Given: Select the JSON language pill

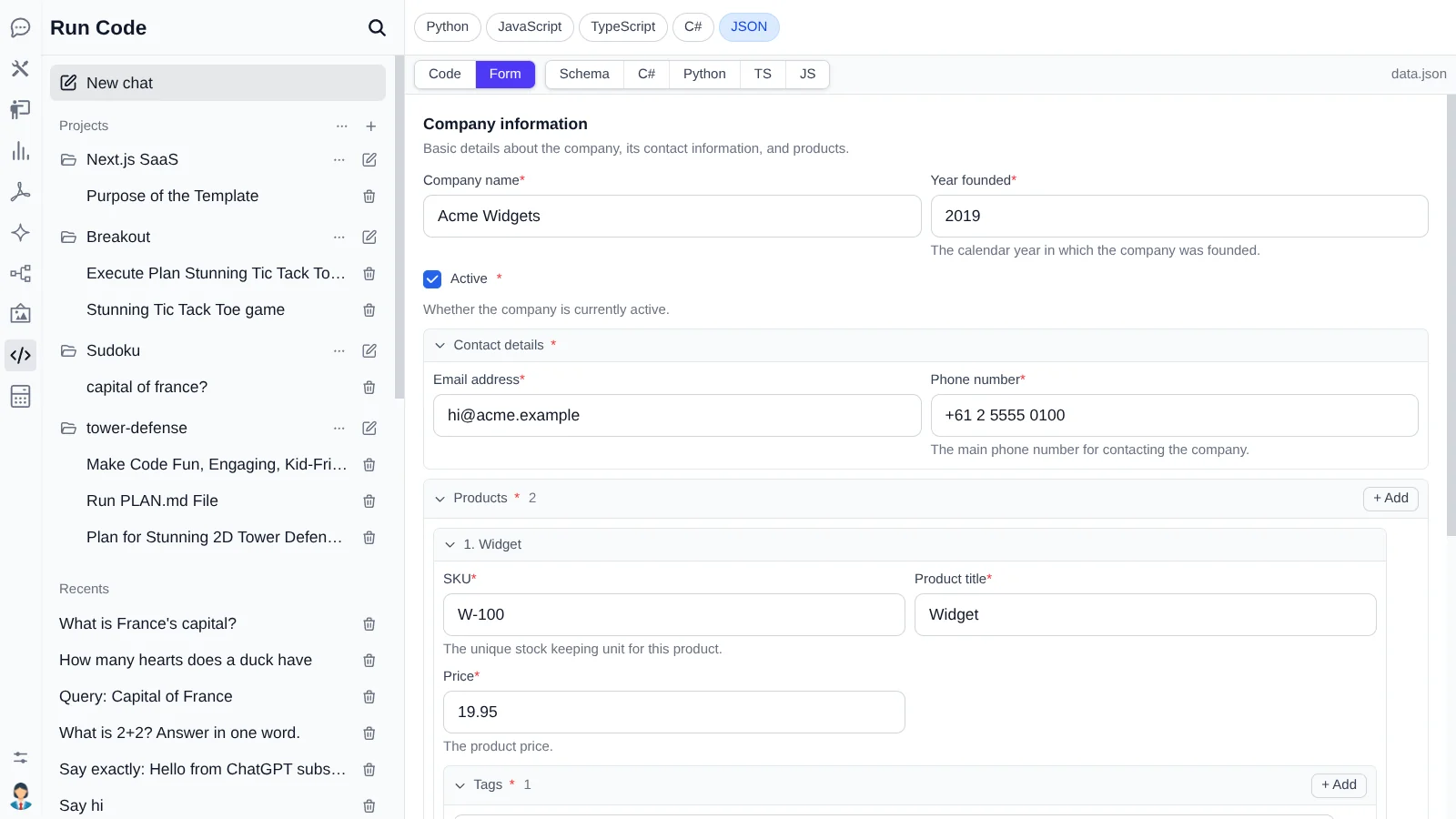Looking at the screenshot, I should click(749, 27).
